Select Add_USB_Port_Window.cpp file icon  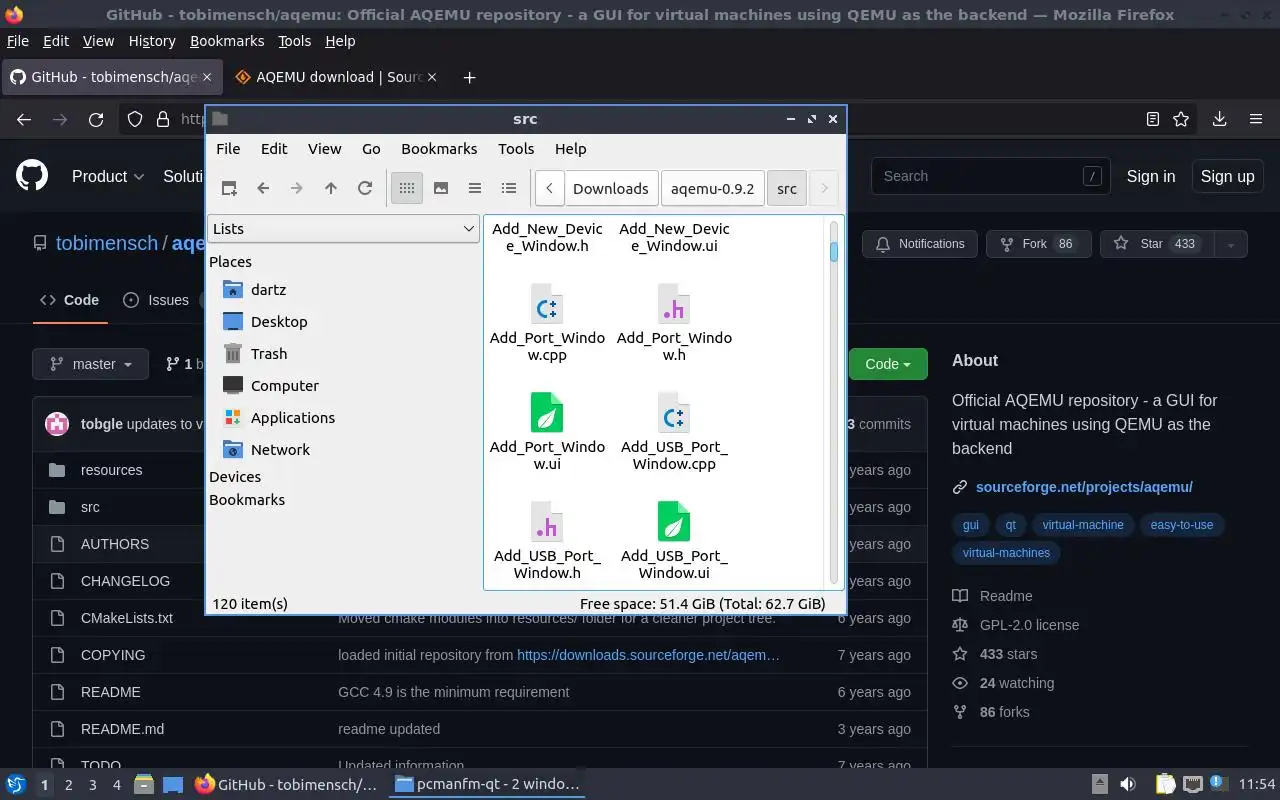click(x=674, y=412)
